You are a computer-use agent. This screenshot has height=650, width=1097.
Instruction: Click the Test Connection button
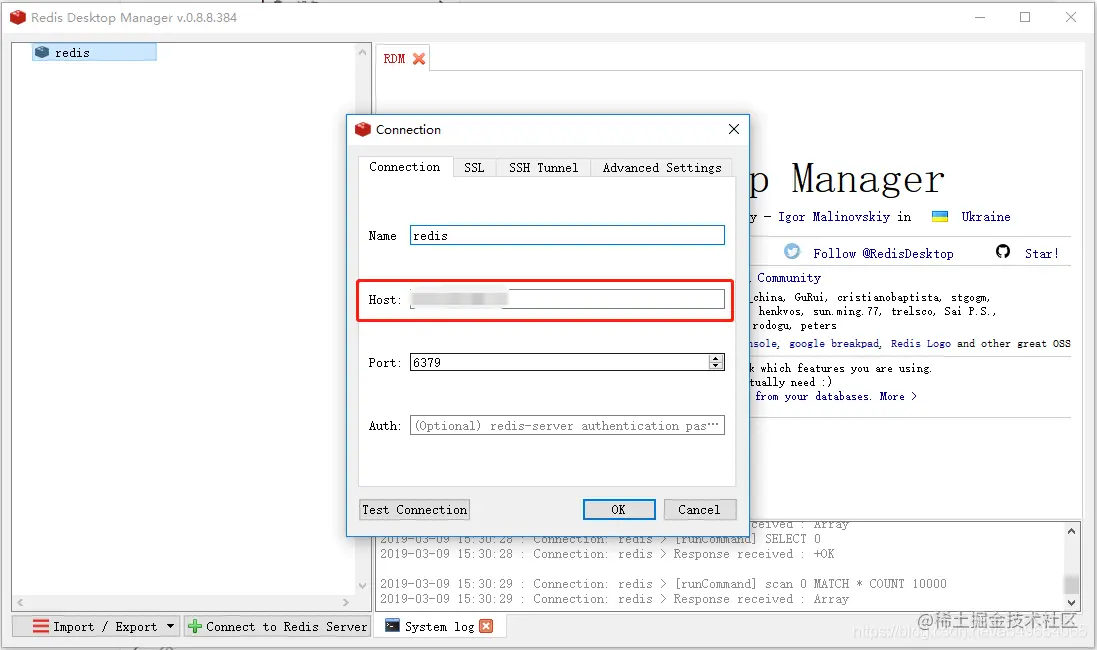tap(414, 509)
